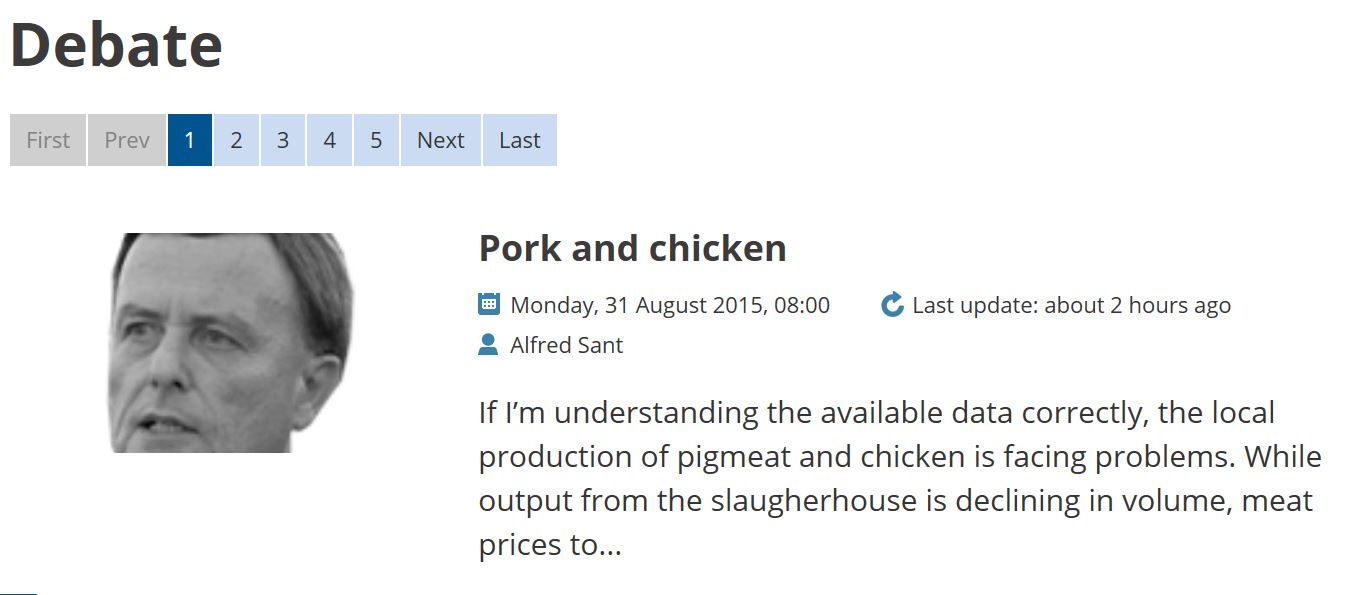
Task: Jump to page 4
Action: [329, 140]
